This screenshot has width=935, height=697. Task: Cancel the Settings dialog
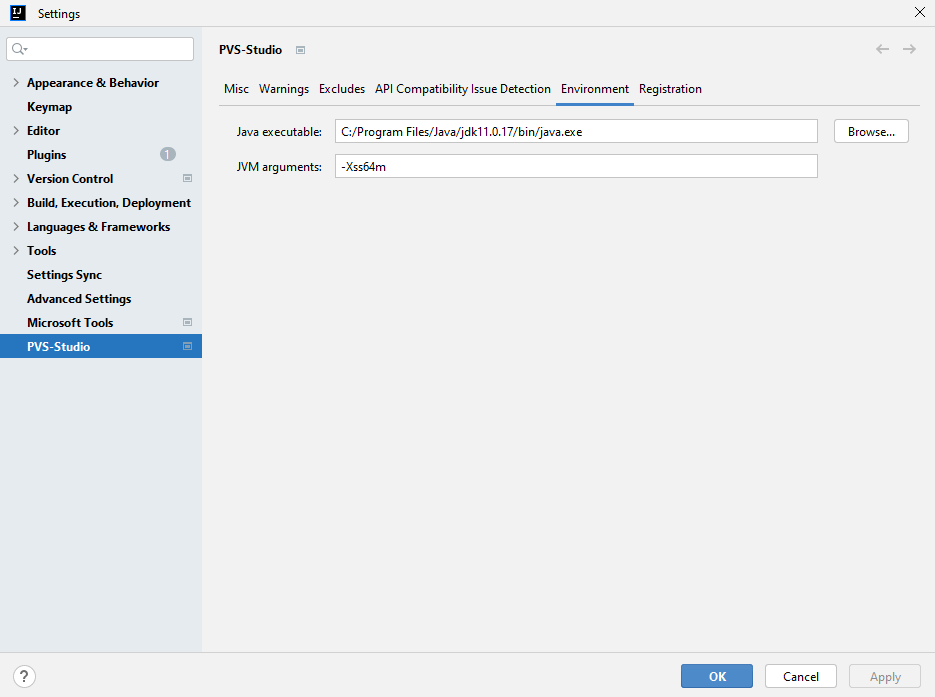point(801,676)
